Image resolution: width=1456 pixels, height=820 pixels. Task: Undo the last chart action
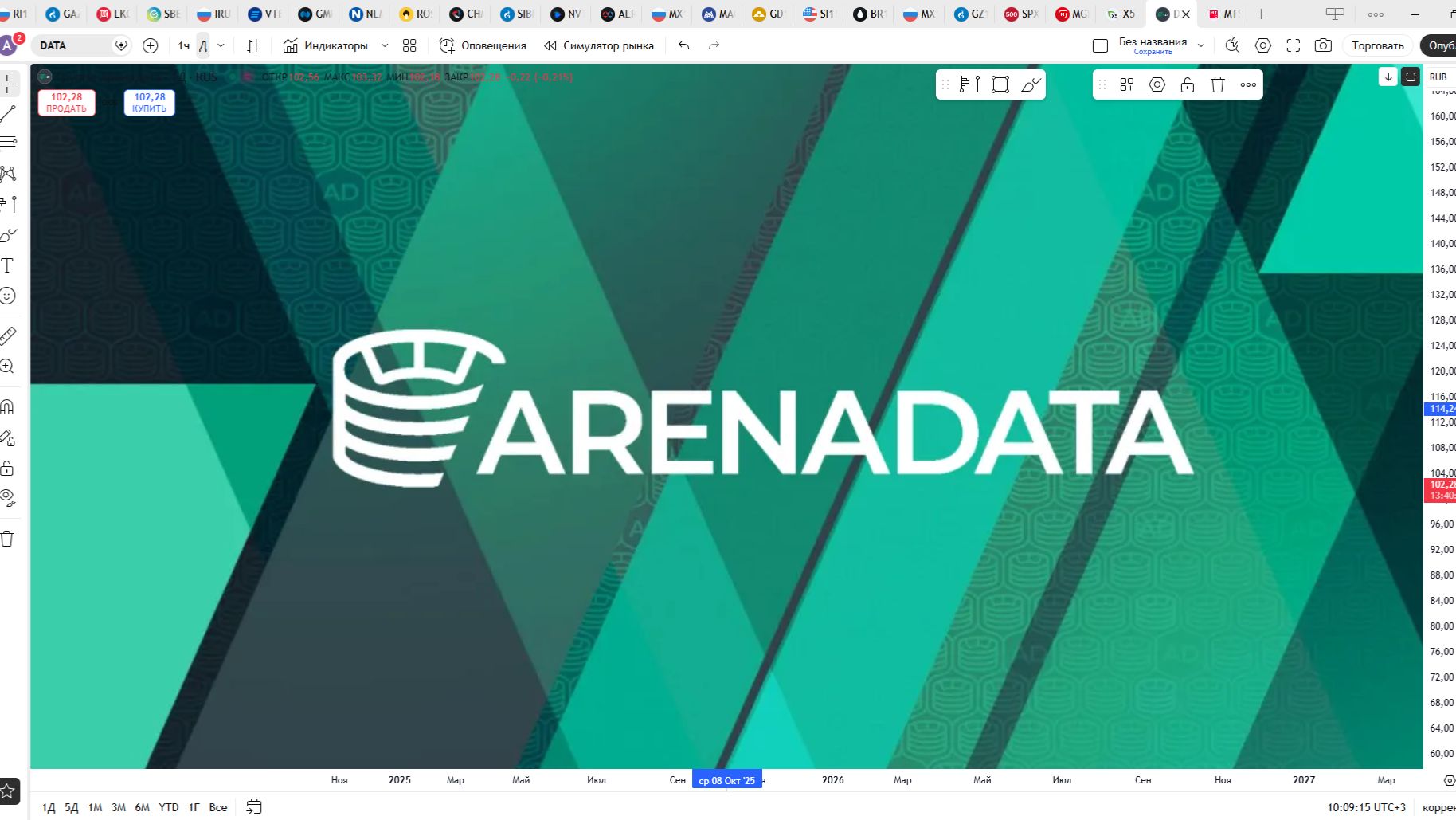point(683,45)
